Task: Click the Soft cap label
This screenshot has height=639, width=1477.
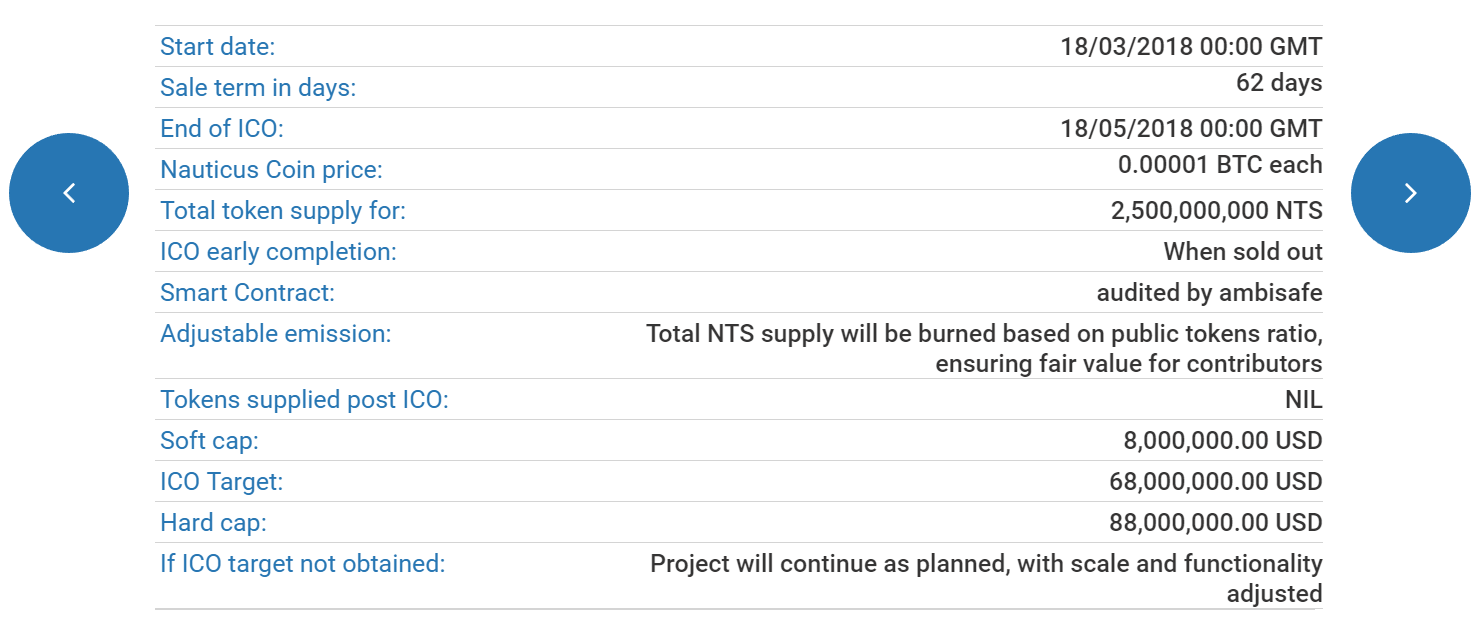Action: (209, 441)
